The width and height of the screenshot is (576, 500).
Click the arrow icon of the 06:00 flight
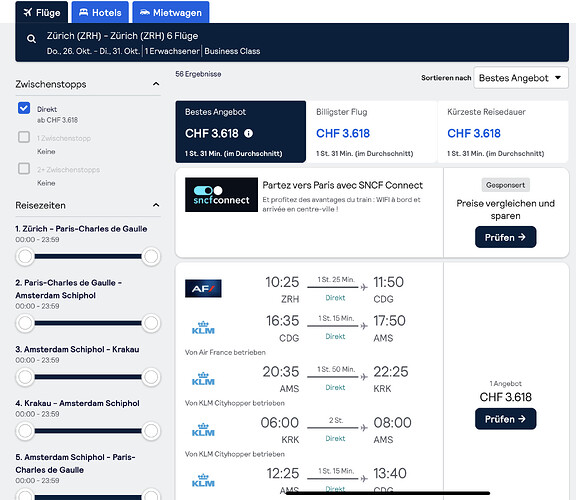tap(364, 428)
